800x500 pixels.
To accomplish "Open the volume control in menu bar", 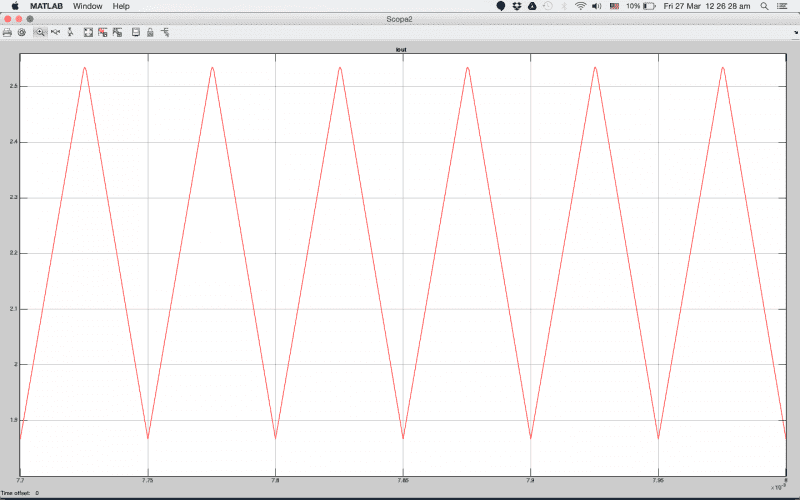I will point(597,6).
